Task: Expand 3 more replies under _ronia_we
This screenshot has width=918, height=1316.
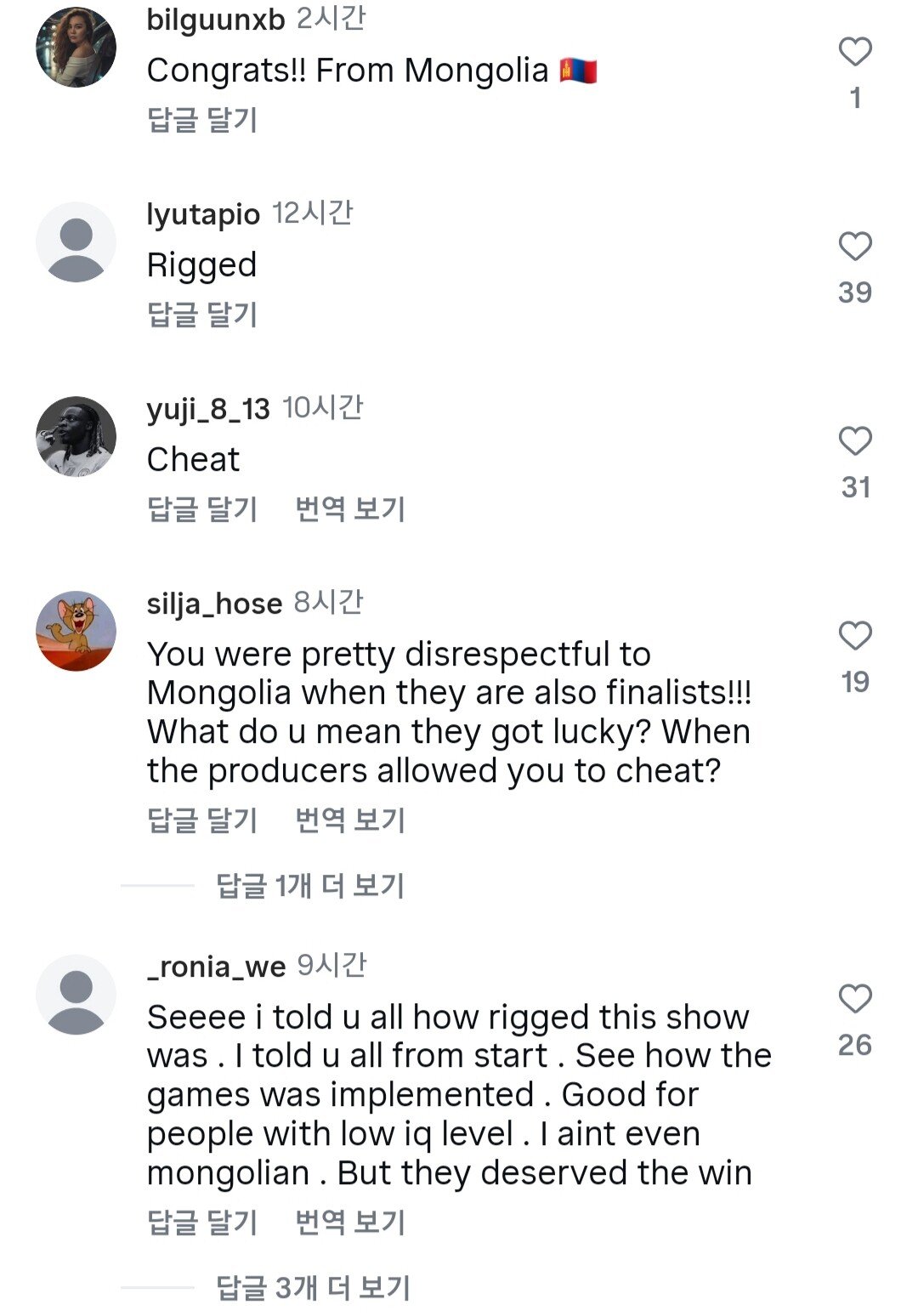Action: (313, 1288)
